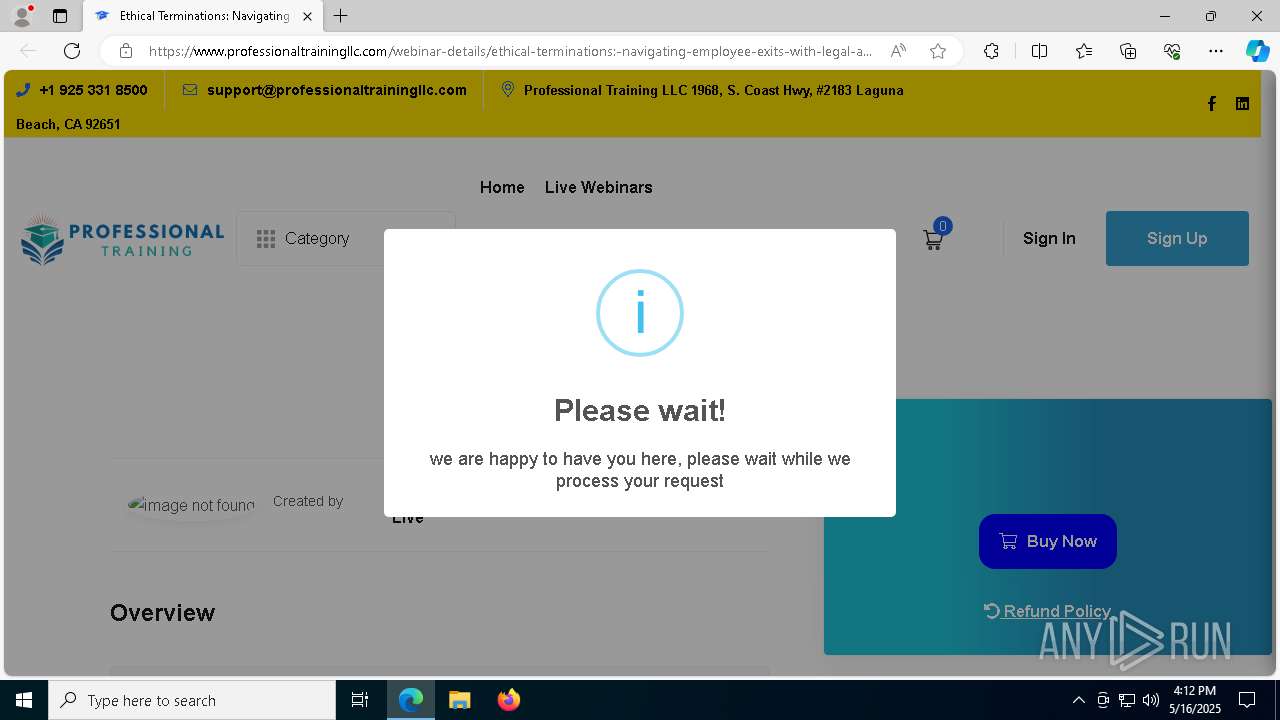Image resolution: width=1280 pixels, height=720 pixels.
Task: Open the Copilot sidebar icon
Action: coord(1258,51)
